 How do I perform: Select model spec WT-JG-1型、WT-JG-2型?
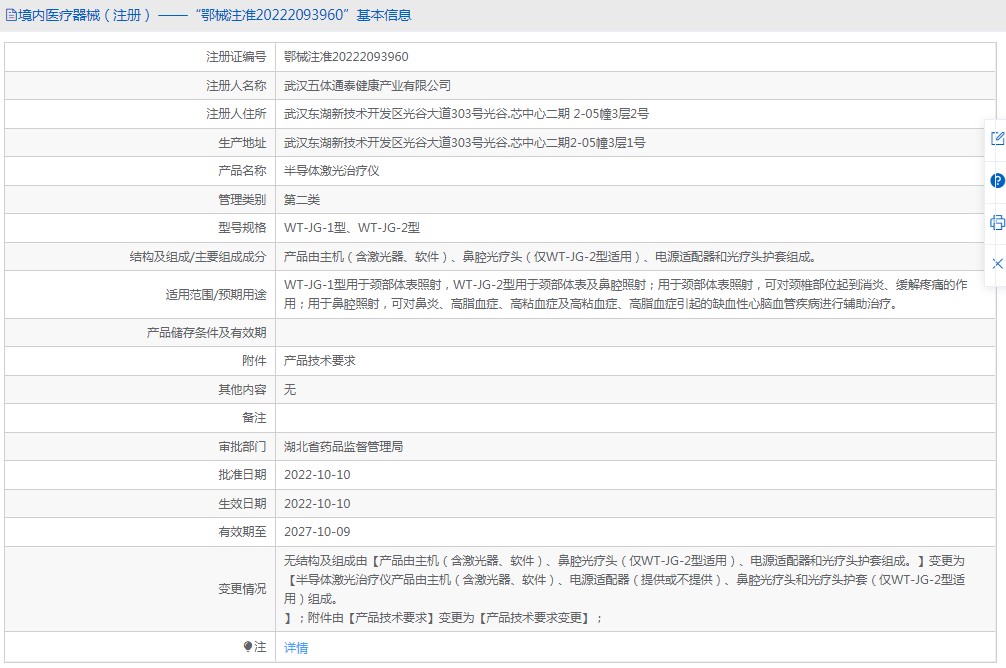coord(352,228)
